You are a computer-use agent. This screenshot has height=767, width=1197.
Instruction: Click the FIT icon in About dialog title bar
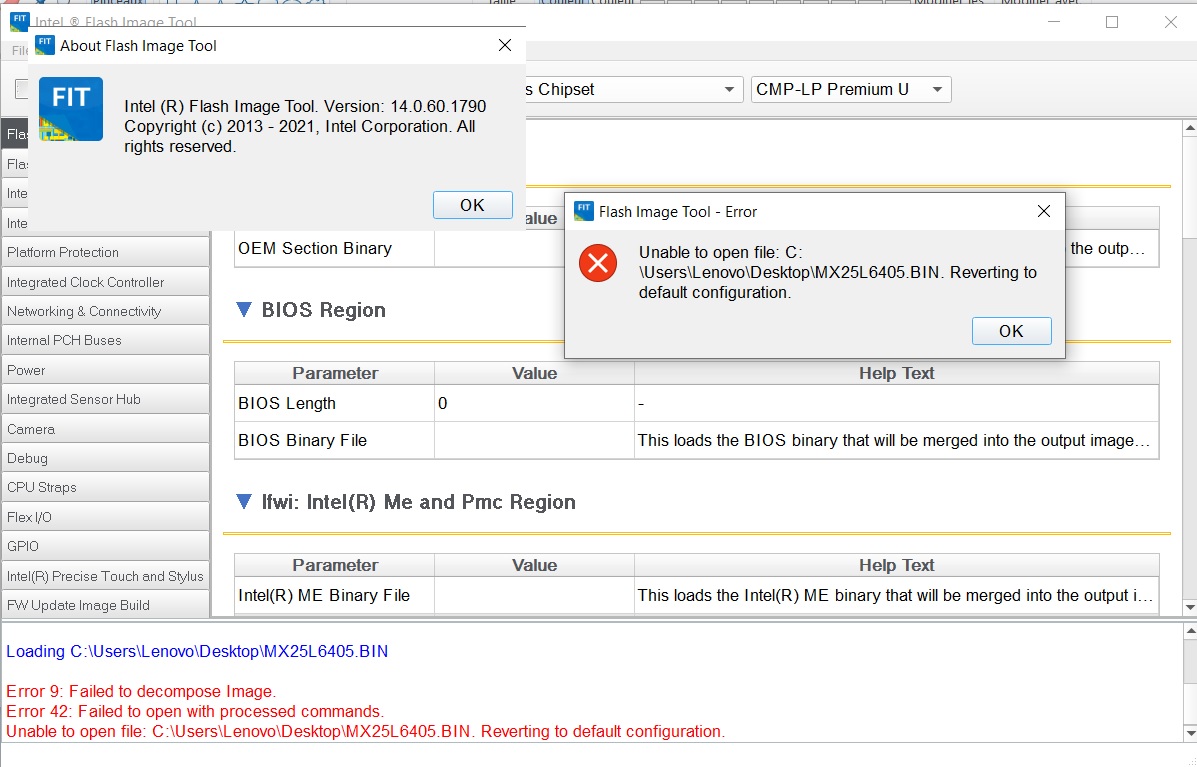(x=45, y=45)
